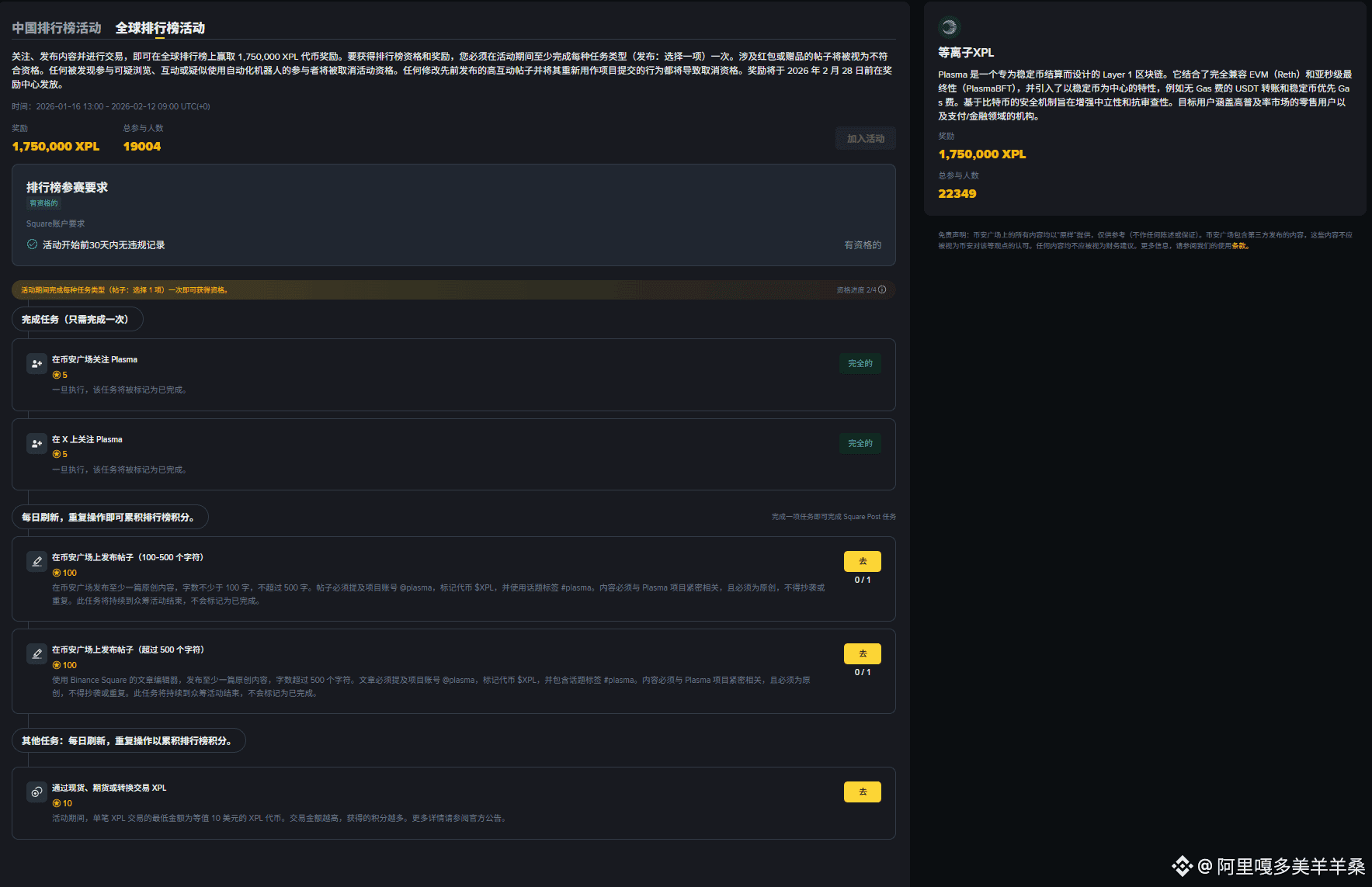The height and width of the screenshot is (887, 1372).
Task: Click the green check beside 30-day no-violation requirement
Action: [32, 244]
